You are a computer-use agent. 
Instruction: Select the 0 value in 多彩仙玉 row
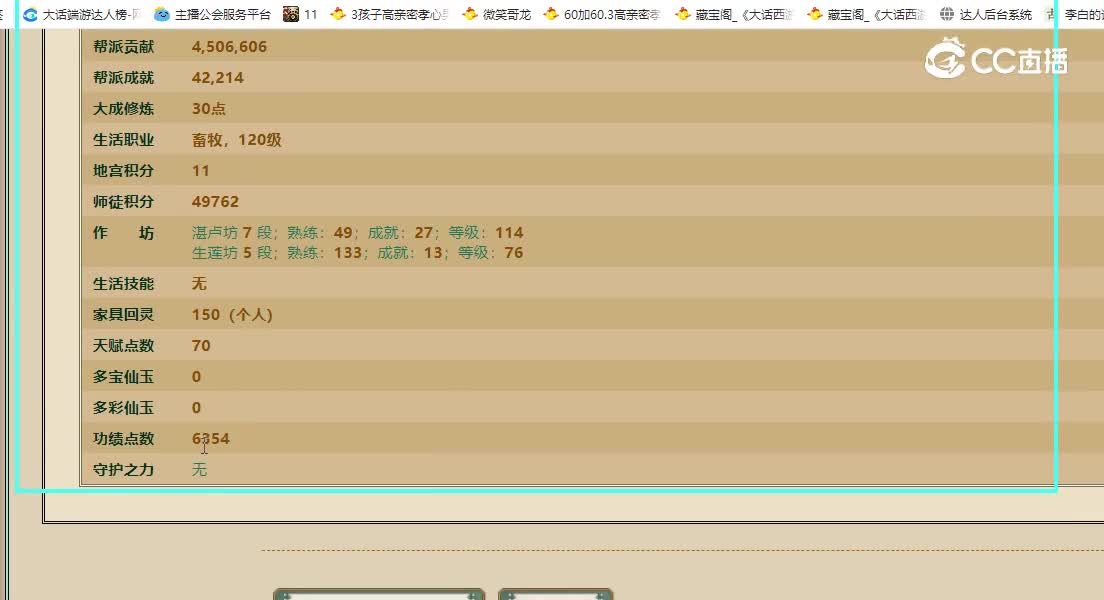(x=196, y=407)
